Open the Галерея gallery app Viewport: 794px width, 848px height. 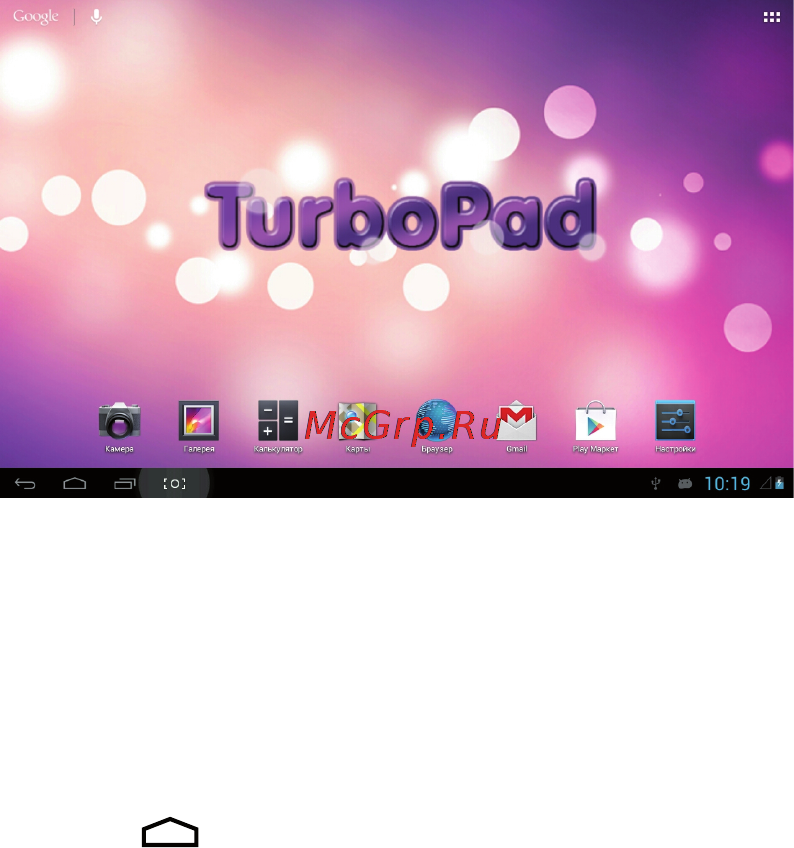point(199,426)
